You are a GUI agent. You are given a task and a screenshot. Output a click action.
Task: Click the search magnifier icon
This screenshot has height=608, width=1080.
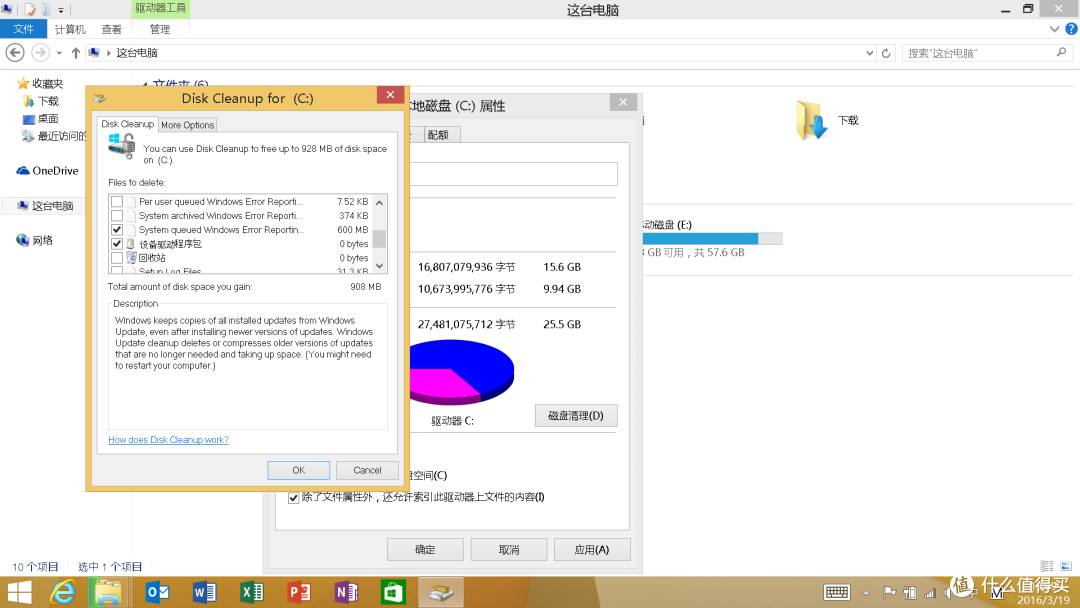tap(1061, 52)
